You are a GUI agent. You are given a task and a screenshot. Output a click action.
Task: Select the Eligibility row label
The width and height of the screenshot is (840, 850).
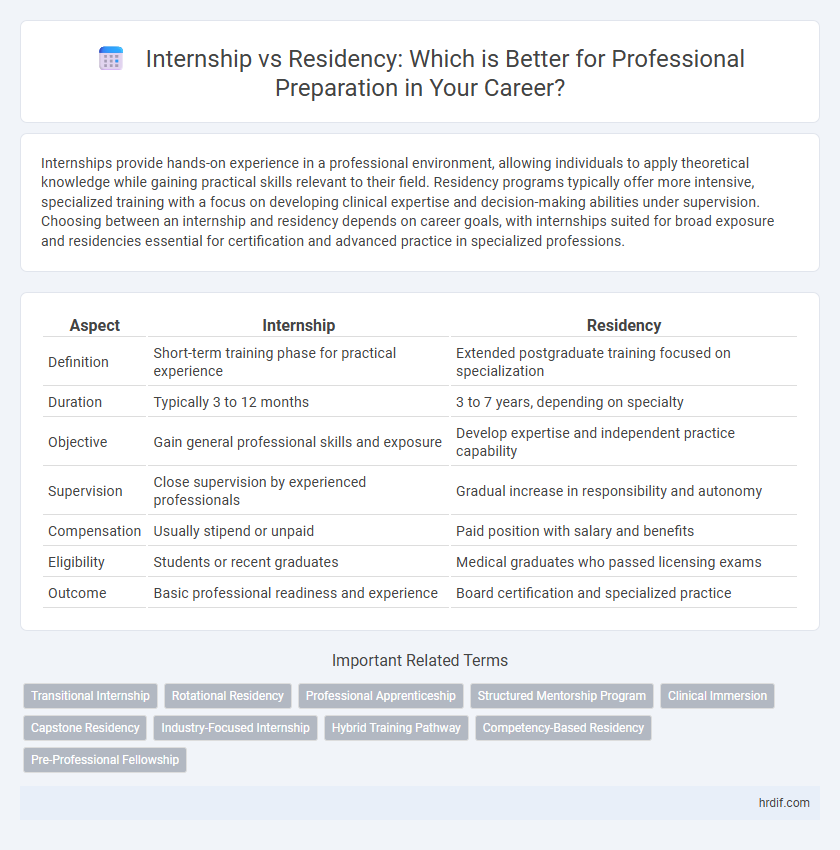click(76, 562)
